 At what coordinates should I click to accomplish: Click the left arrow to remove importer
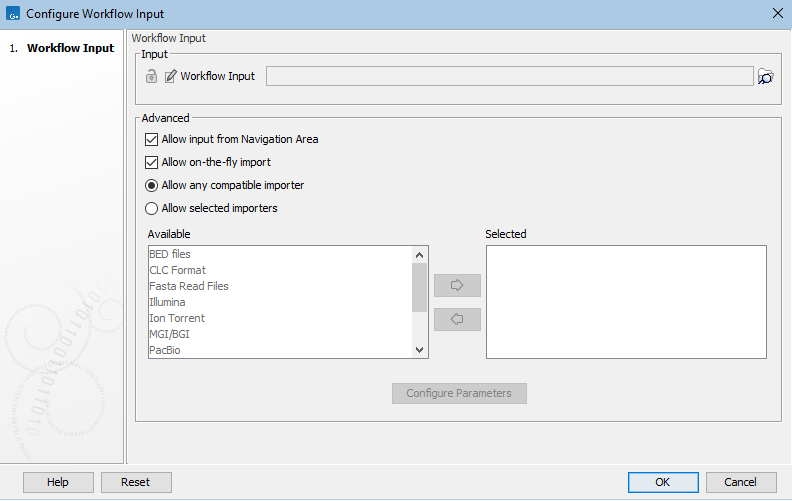[x=457, y=319]
